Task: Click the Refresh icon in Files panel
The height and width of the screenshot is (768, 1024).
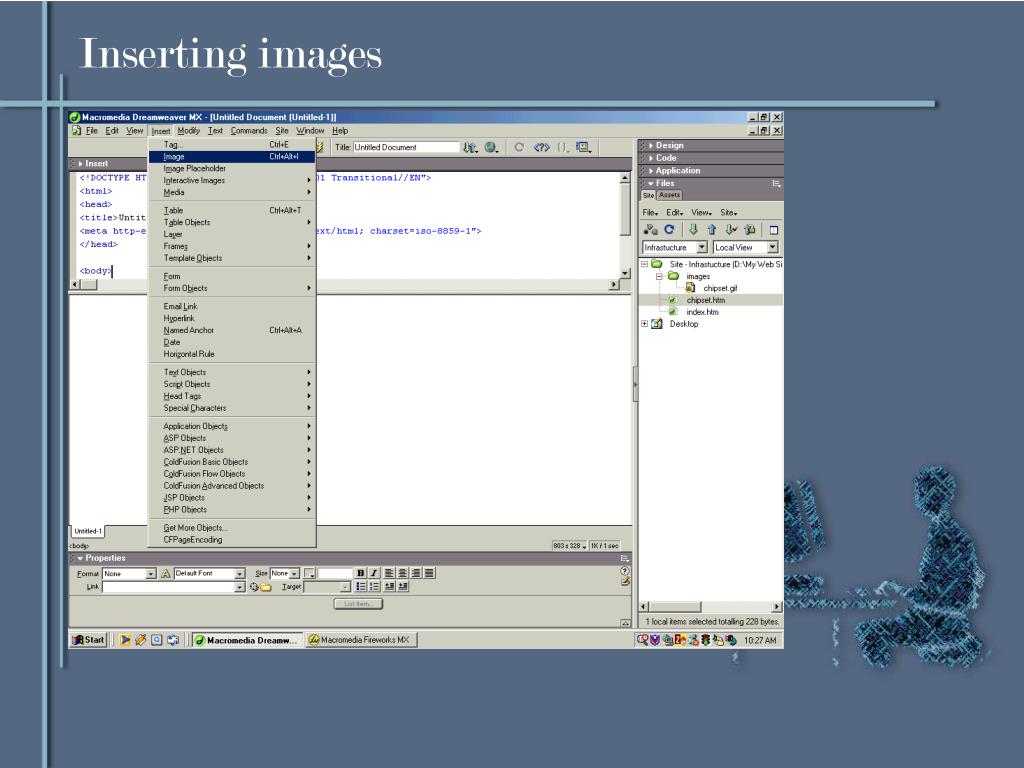Action: tap(669, 229)
